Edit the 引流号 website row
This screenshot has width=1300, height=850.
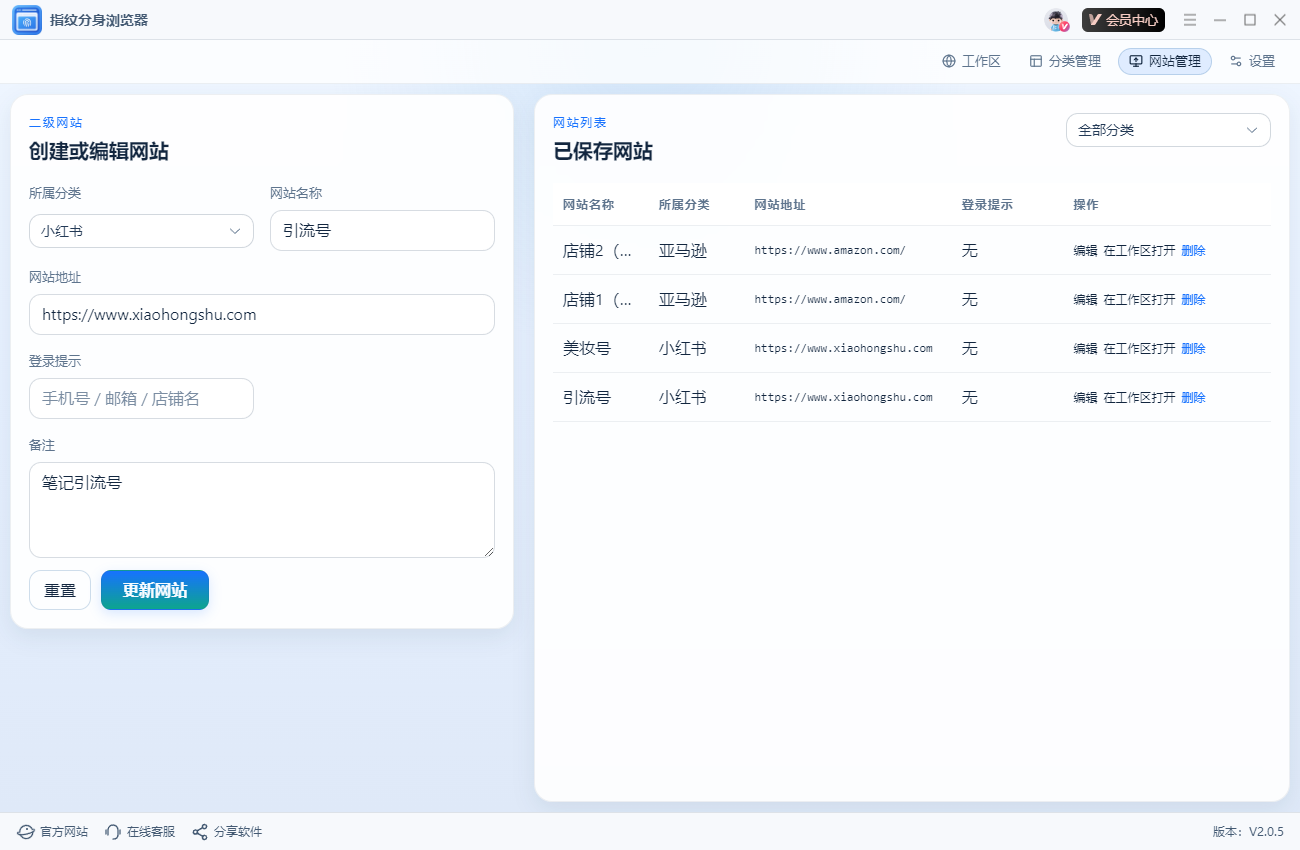(x=1085, y=398)
